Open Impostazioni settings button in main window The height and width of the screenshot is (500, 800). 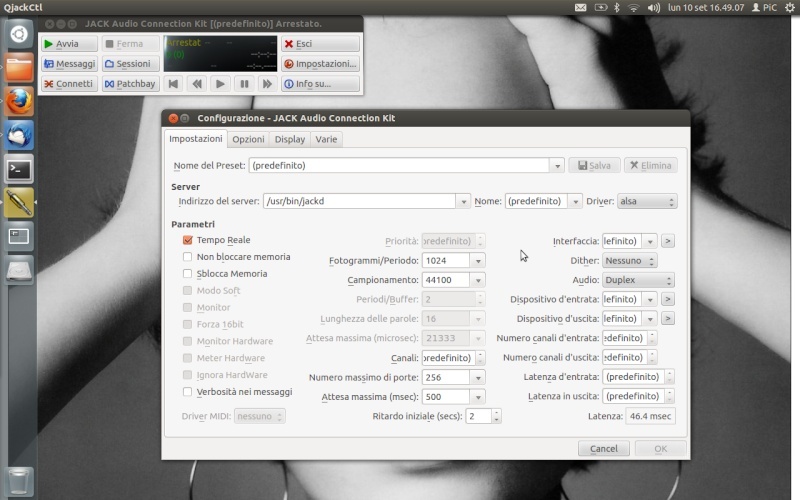[x=320, y=64]
